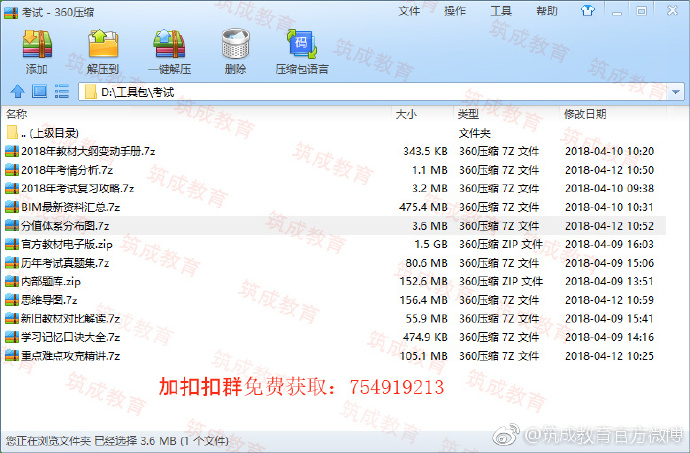Click archive icon of 重点难点攻克精讲.7z
The height and width of the screenshot is (453, 690).
12,356
